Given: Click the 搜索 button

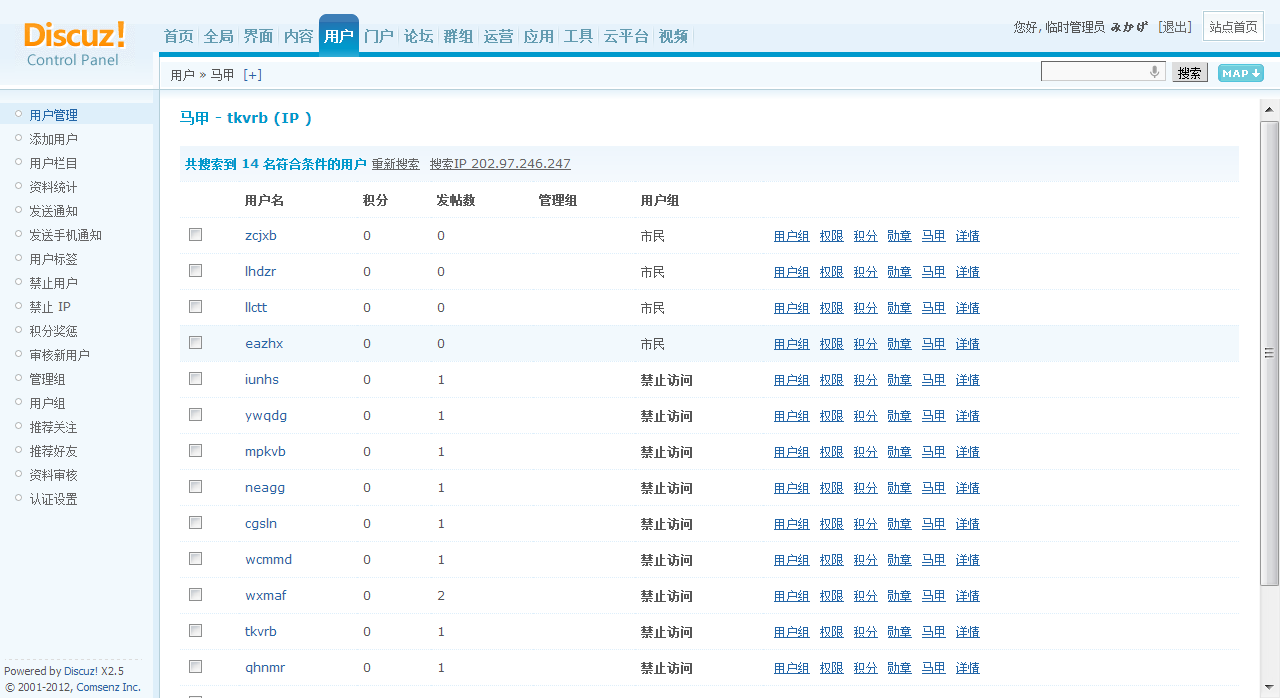Looking at the screenshot, I should pyautogui.click(x=1189, y=73).
